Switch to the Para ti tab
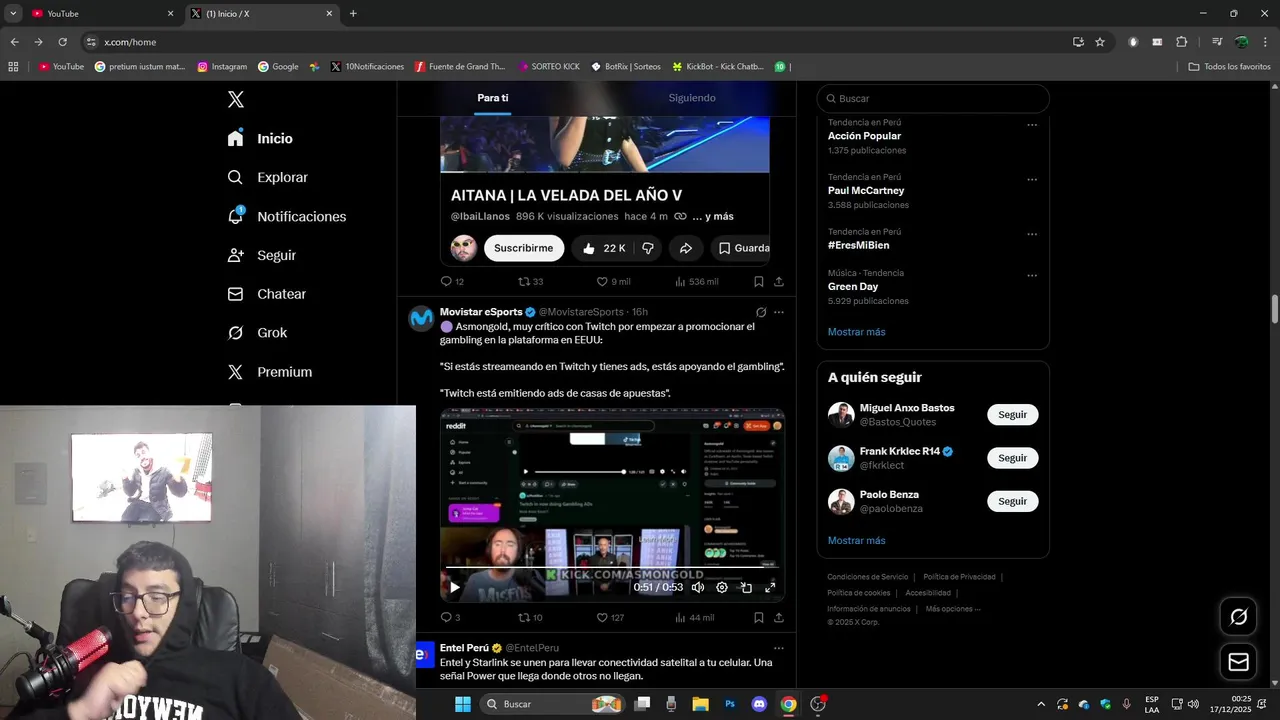The image size is (1280, 720). pos(493,98)
